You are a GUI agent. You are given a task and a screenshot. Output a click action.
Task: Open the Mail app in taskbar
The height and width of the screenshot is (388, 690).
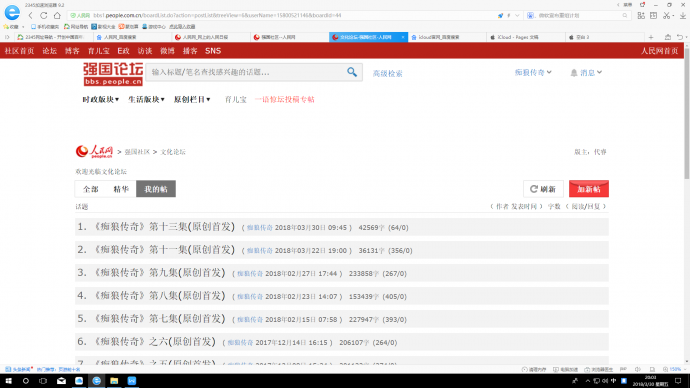coord(61,381)
